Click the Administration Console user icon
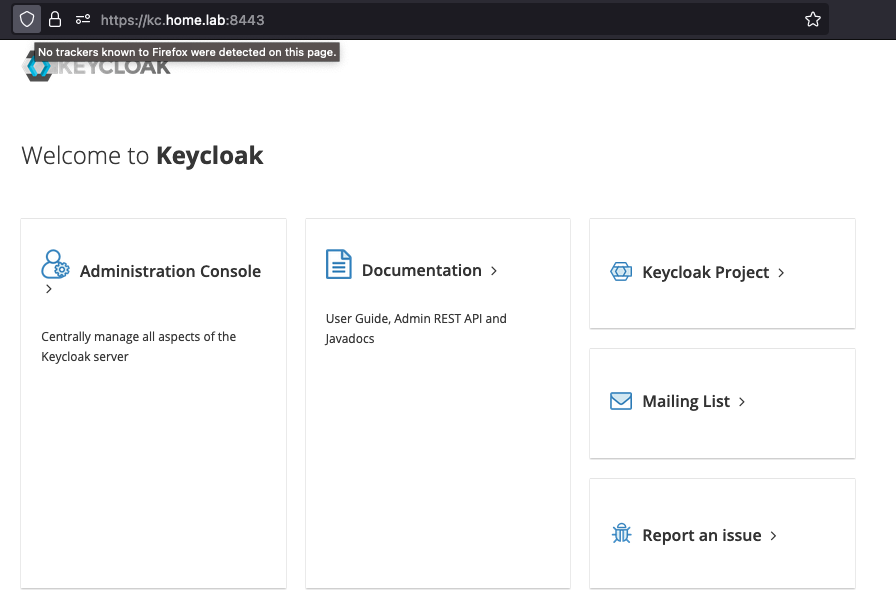 pyautogui.click(x=56, y=264)
